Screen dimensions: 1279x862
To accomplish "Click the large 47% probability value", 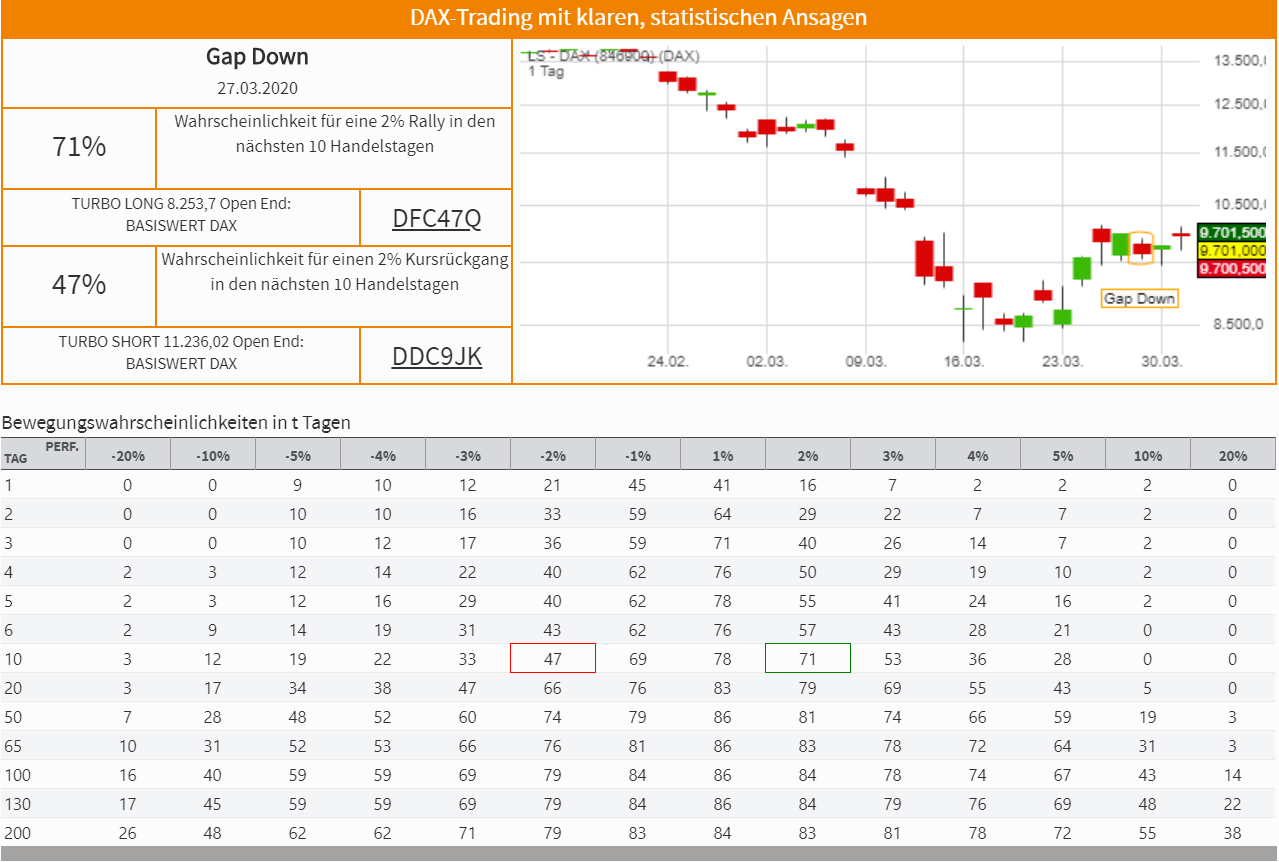I will coord(79,285).
